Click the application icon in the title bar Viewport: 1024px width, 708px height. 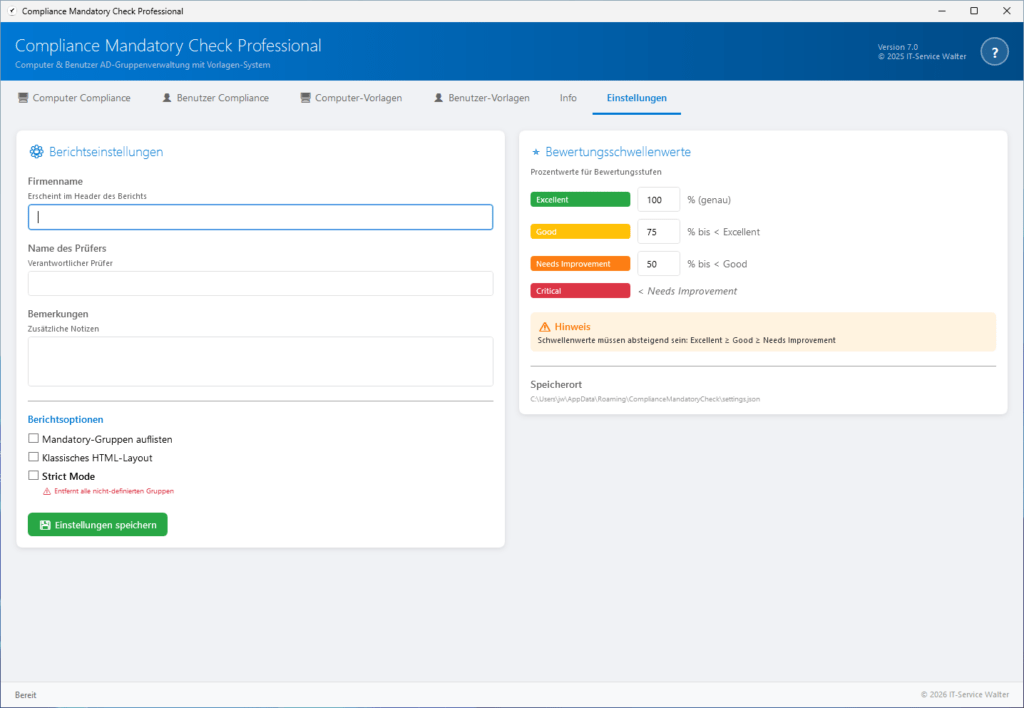pos(10,10)
